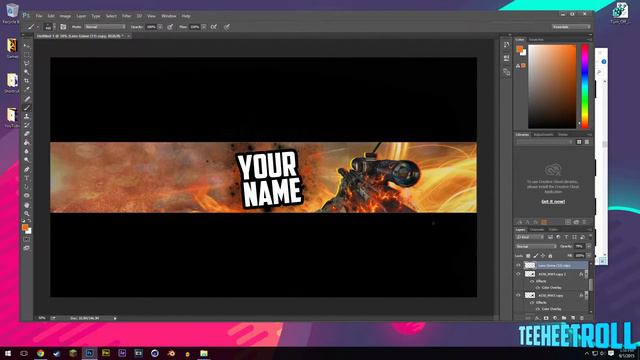Image resolution: width=640 pixels, height=360 pixels.
Task: Open the Brush Preset picker
Action: click(x=50, y=27)
